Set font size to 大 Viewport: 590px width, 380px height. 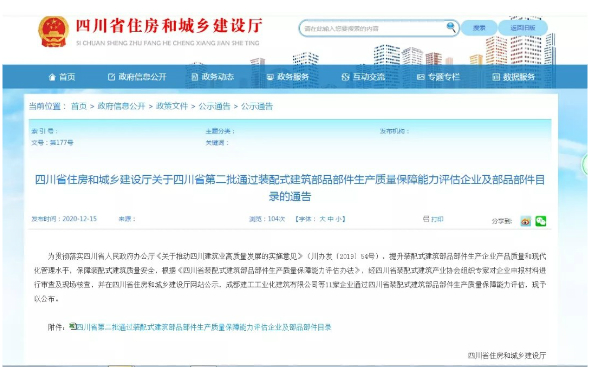(x=322, y=219)
